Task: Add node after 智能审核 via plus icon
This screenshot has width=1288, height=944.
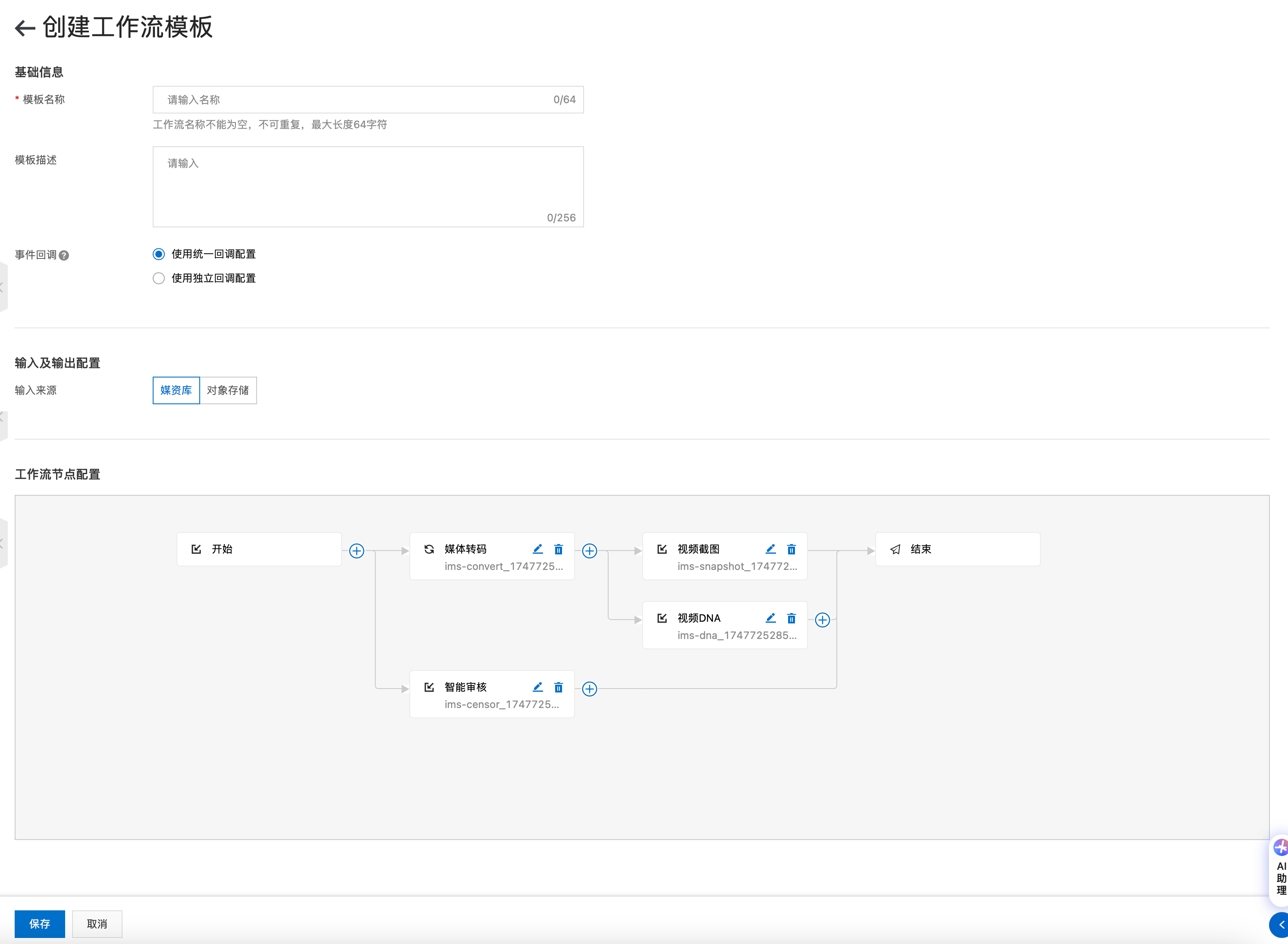Action: [590, 689]
